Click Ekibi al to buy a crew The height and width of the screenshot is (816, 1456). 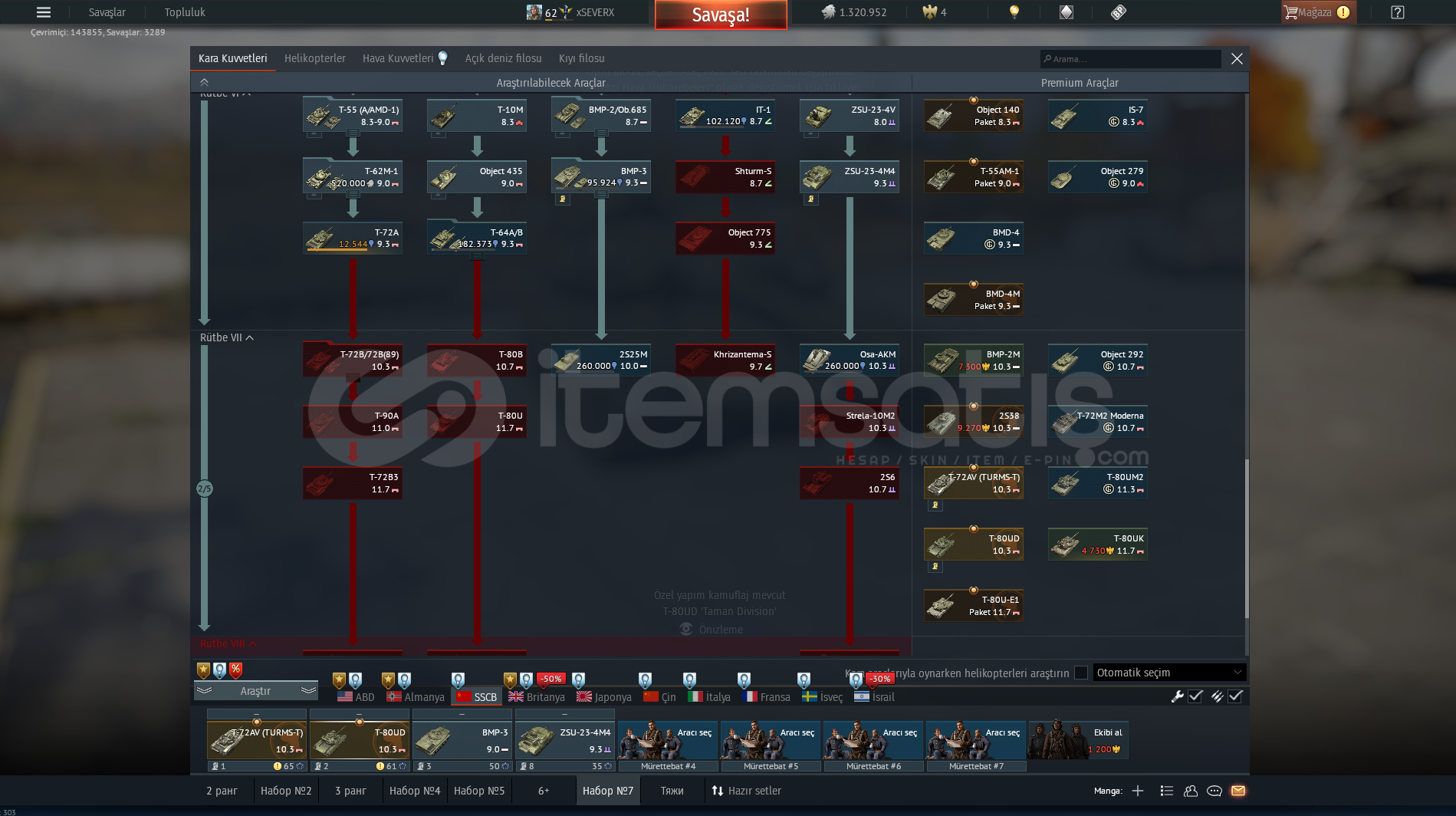tap(1078, 739)
